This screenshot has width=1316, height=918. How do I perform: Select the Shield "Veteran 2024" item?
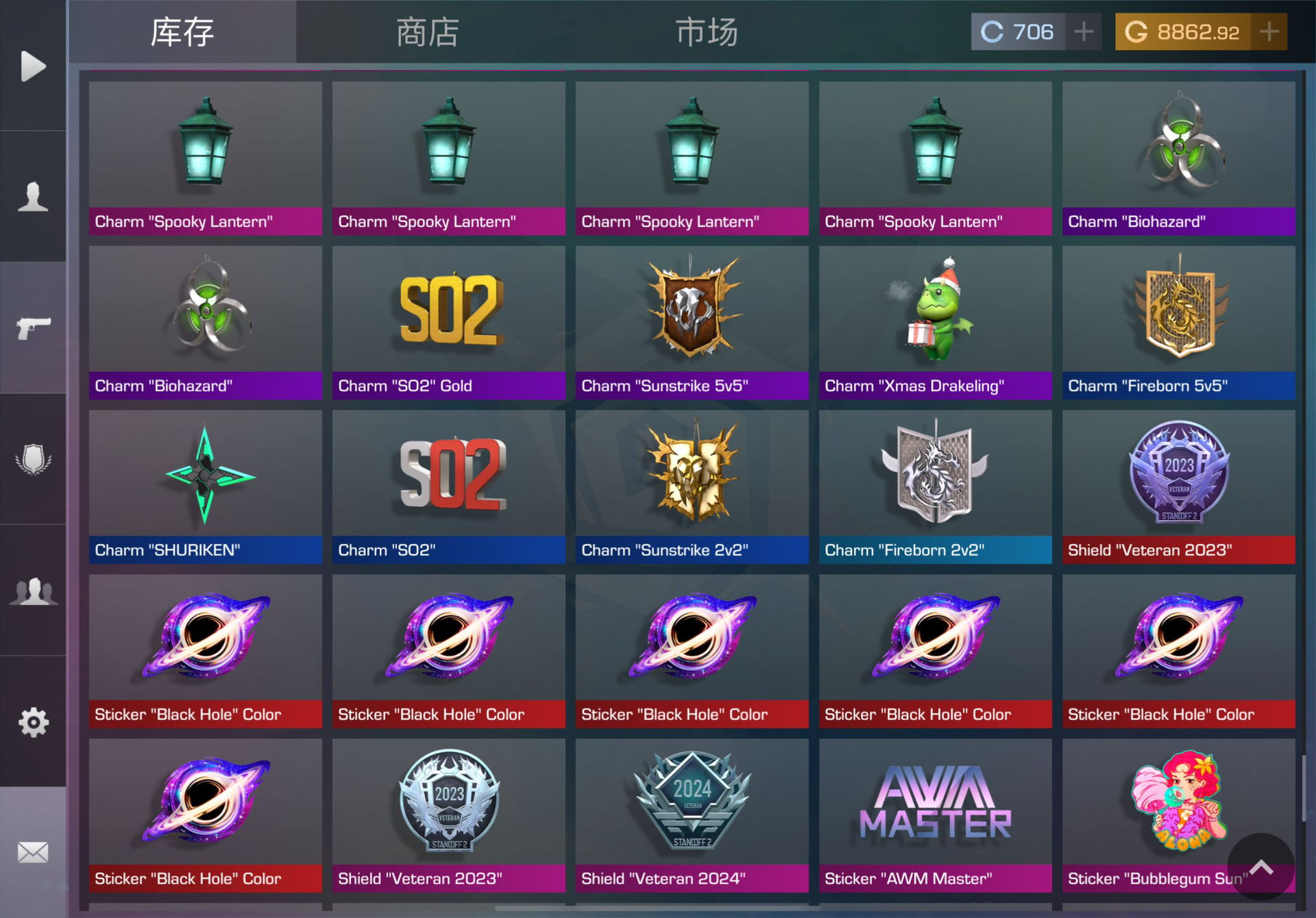coord(692,815)
